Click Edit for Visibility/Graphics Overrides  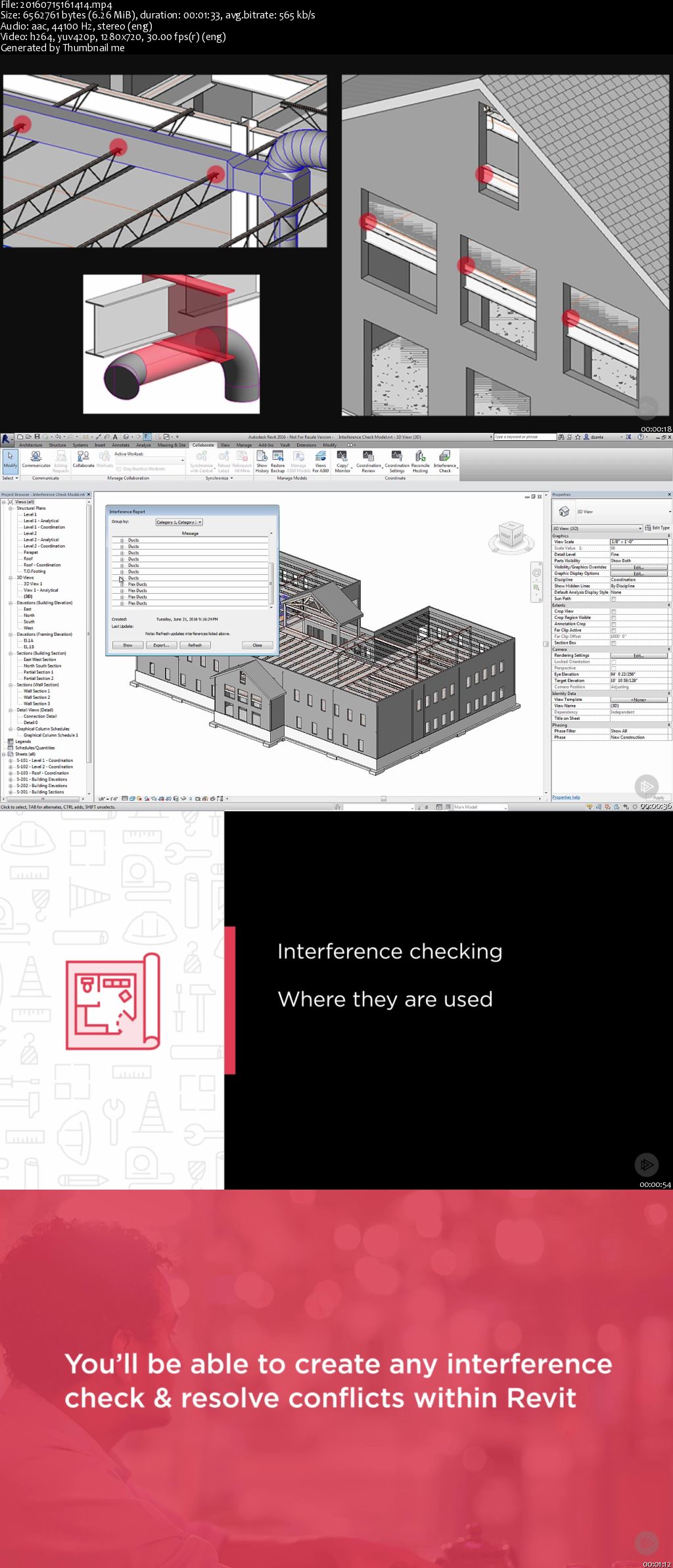[638, 567]
